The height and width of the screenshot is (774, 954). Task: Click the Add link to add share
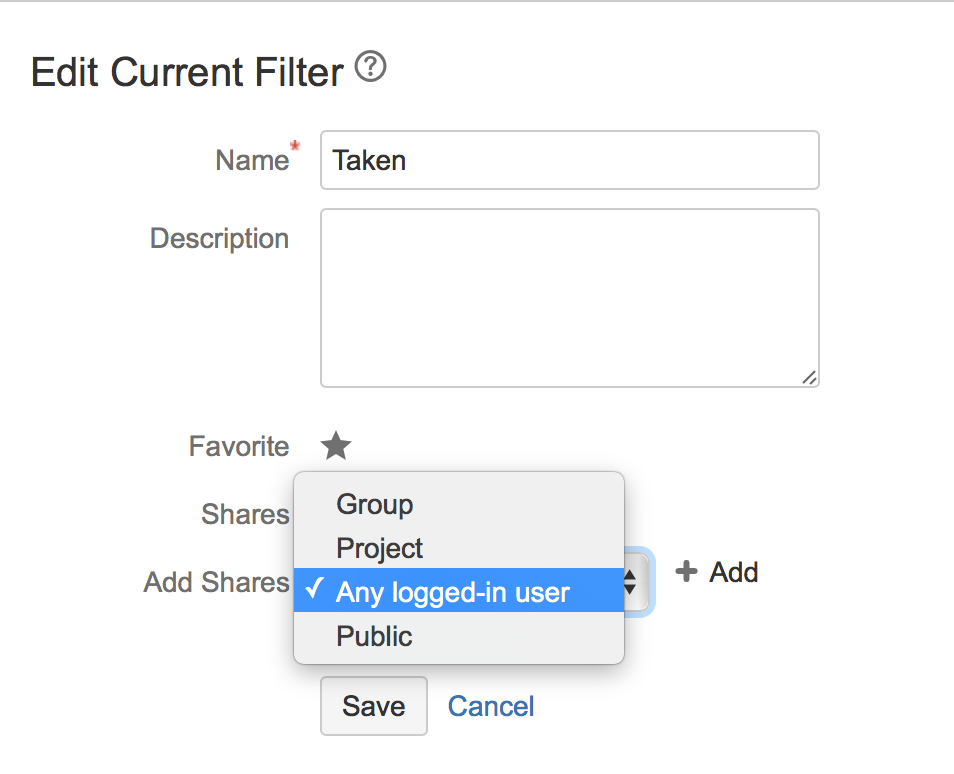click(734, 572)
